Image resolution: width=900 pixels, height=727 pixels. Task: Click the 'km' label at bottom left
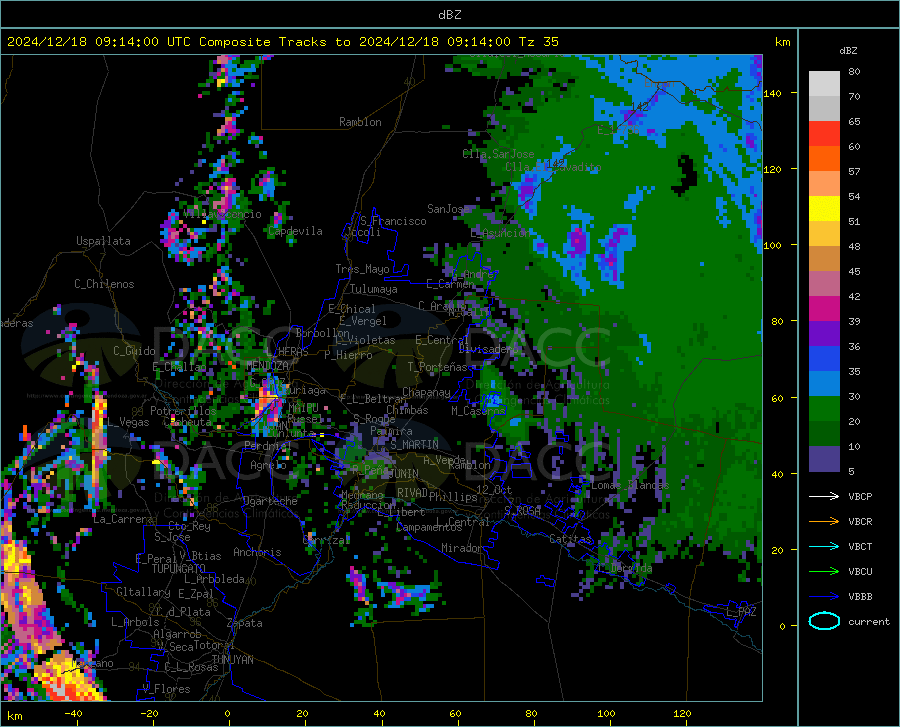14,716
